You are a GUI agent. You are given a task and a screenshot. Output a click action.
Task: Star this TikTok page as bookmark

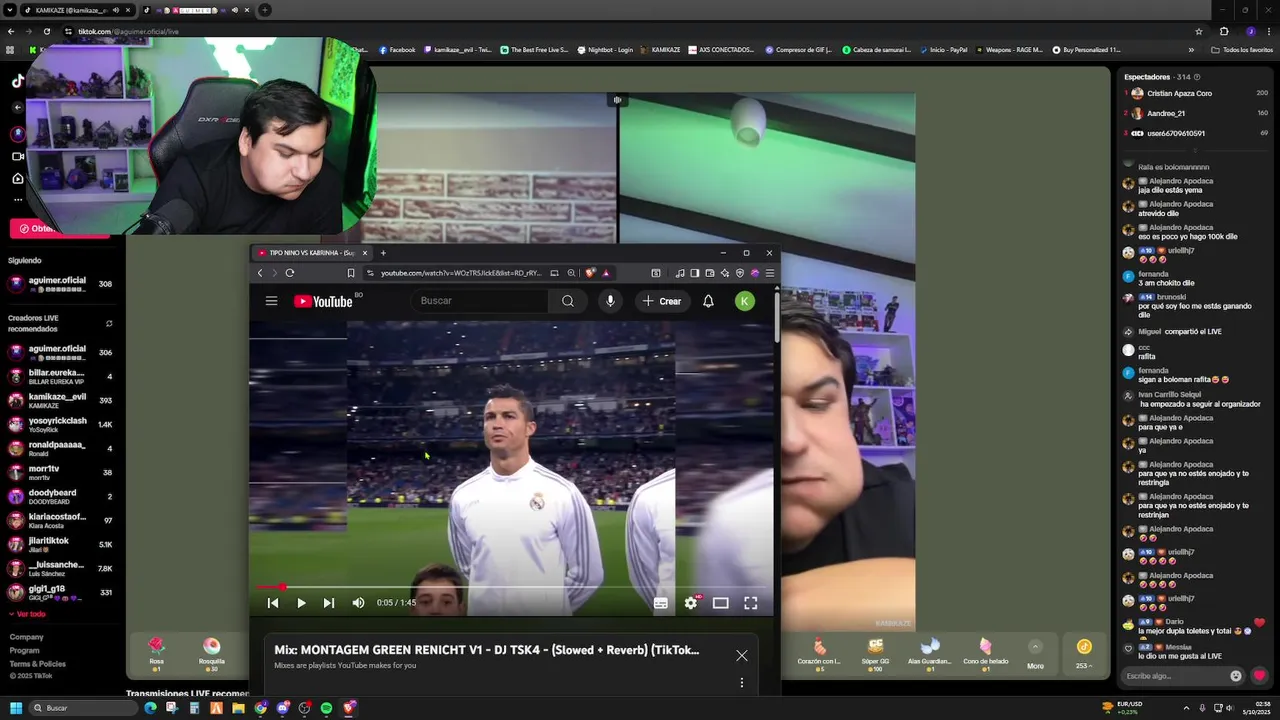1199,31
